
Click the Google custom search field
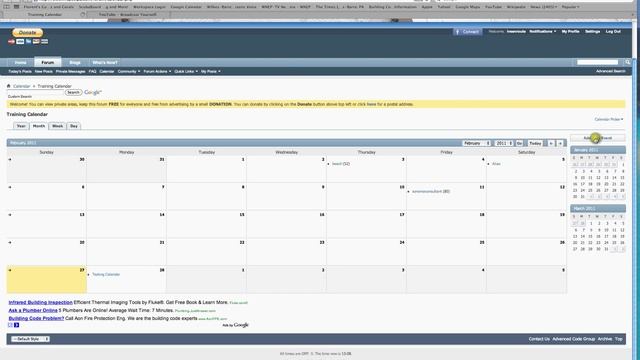[x=36, y=92]
